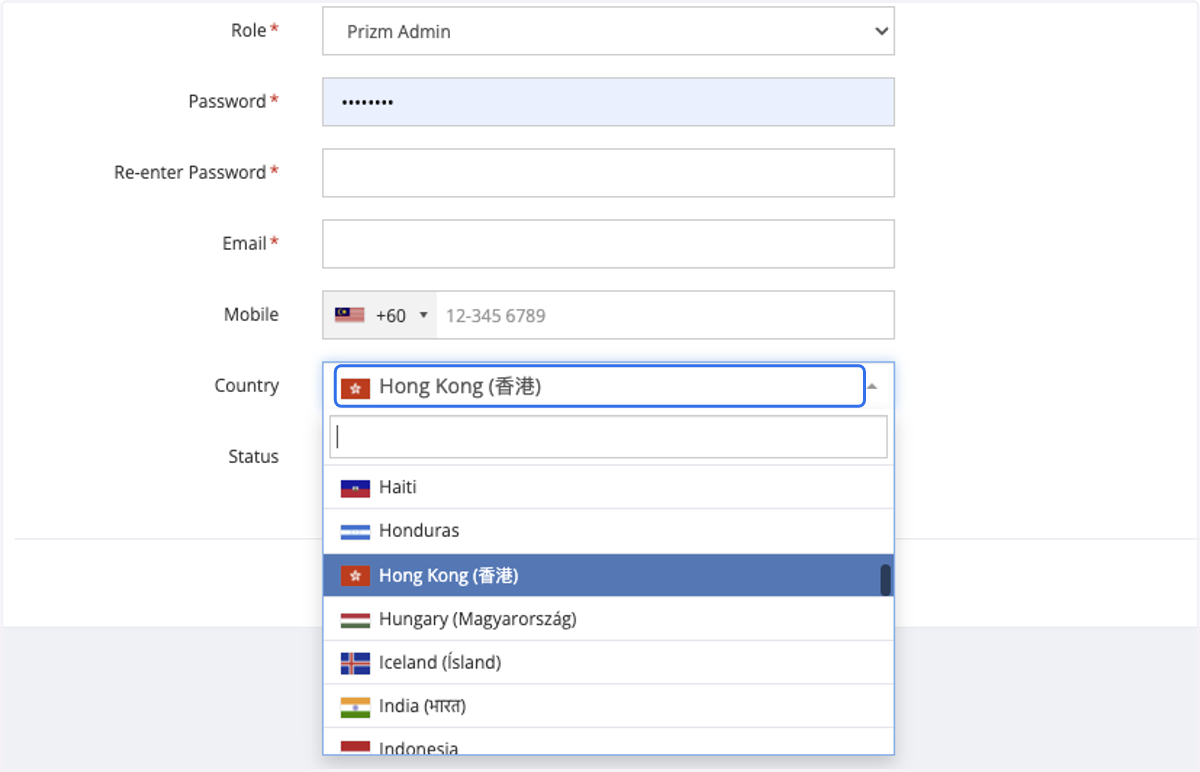Click the Haiti flag icon
Viewport: 1200px width, 772px height.
point(355,488)
